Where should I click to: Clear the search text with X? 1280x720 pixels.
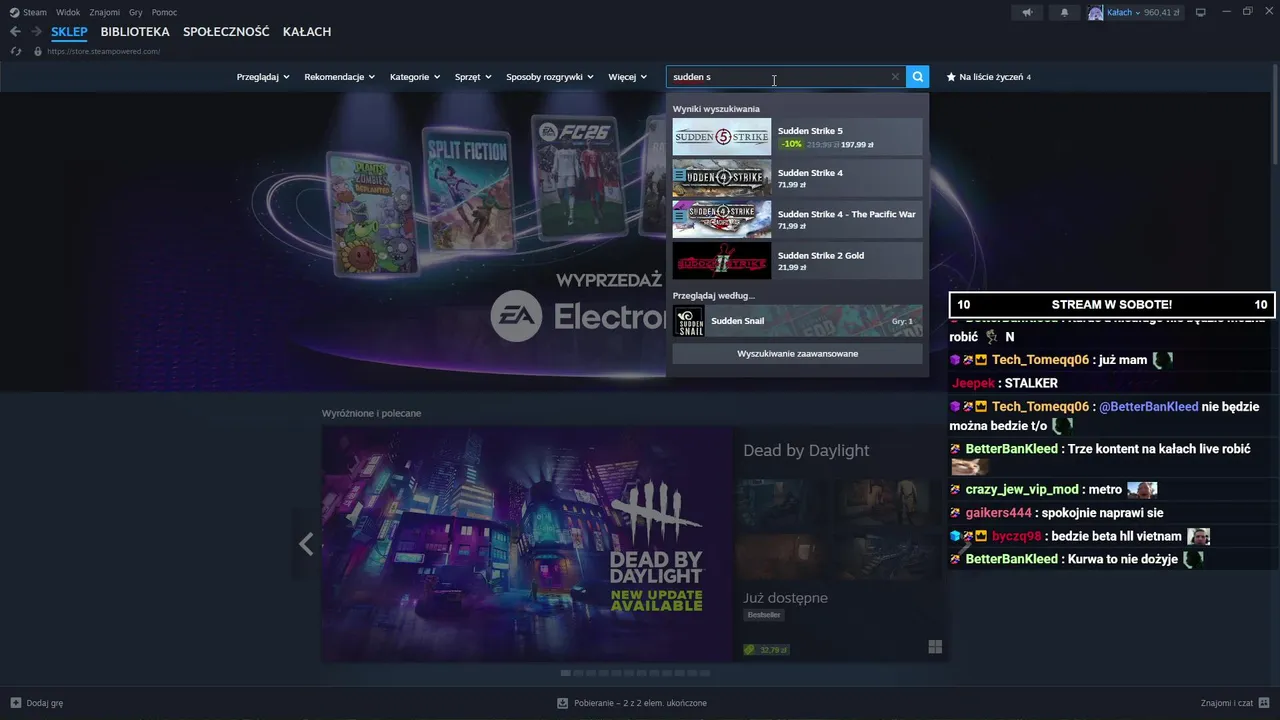point(895,77)
